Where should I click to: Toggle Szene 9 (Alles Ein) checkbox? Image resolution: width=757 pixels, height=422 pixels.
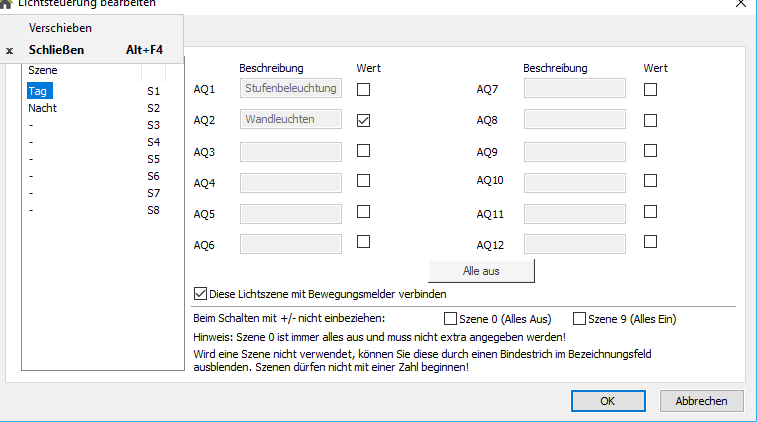[580, 319]
